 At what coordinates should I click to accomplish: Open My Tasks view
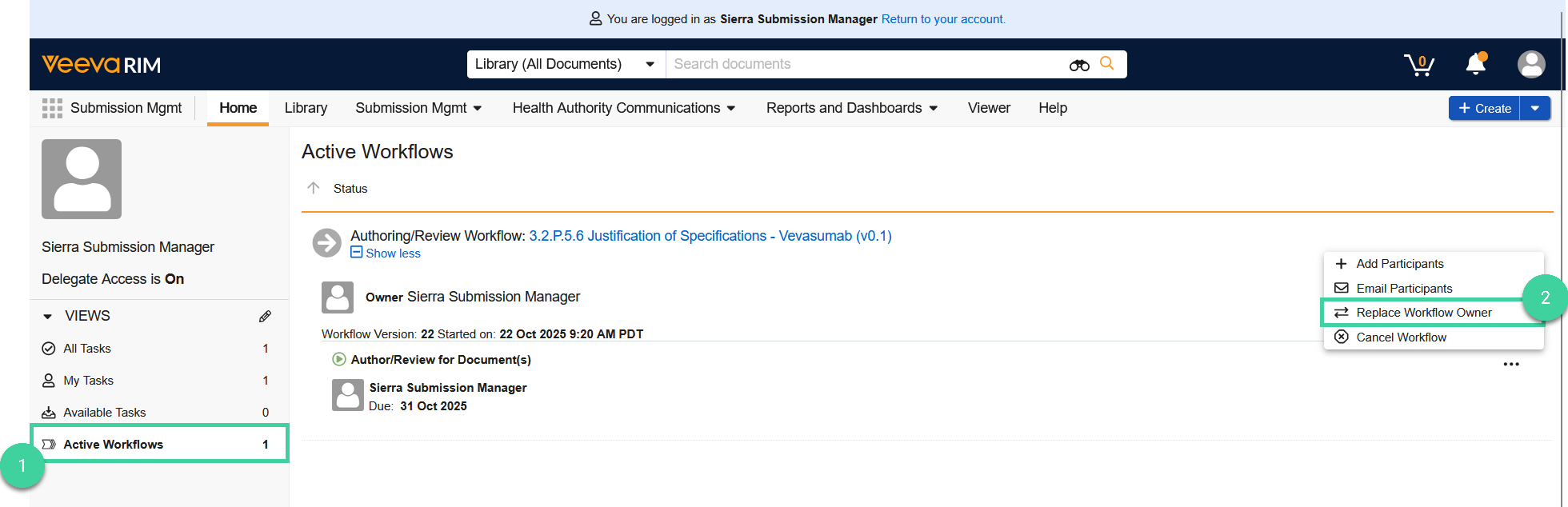click(x=158, y=381)
